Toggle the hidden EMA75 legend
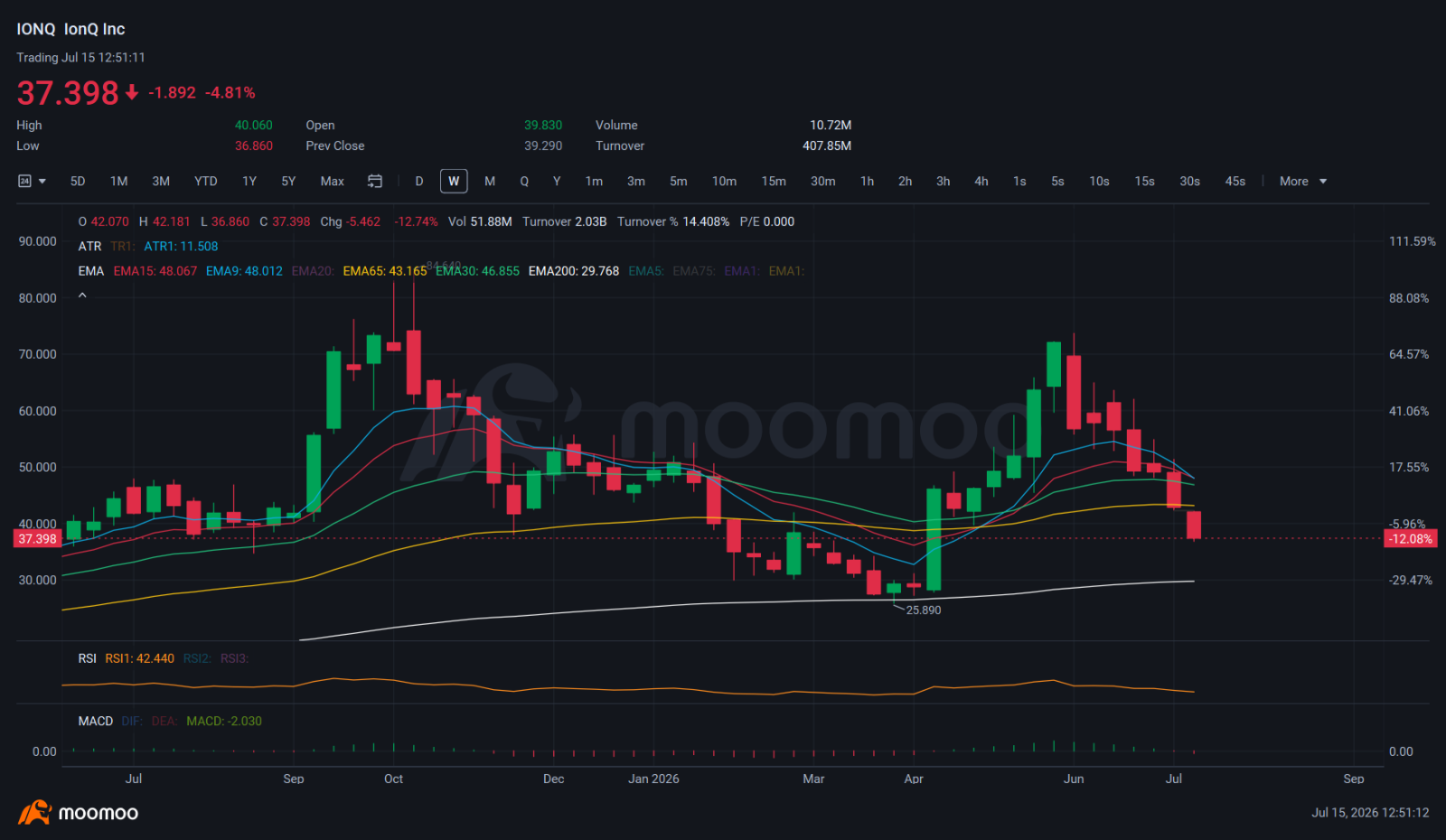The height and width of the screenshot is (840, 1446). click(693, 271)
